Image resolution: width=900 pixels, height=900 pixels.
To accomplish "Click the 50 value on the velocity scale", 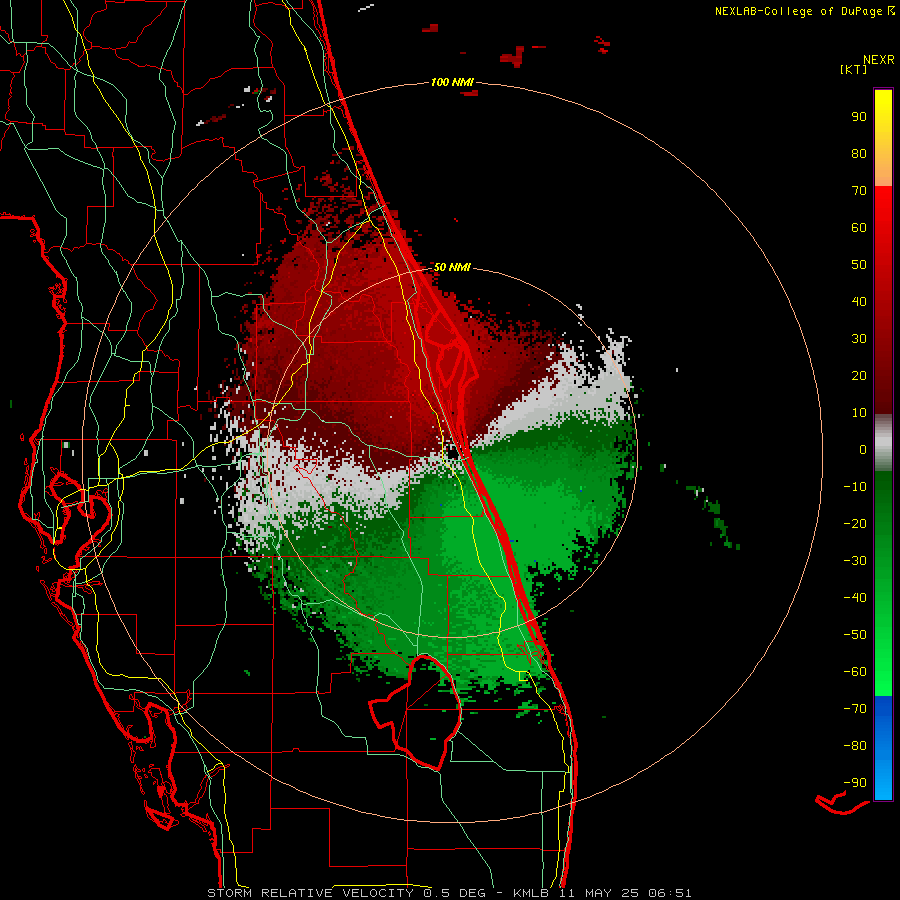I will 859,265.
